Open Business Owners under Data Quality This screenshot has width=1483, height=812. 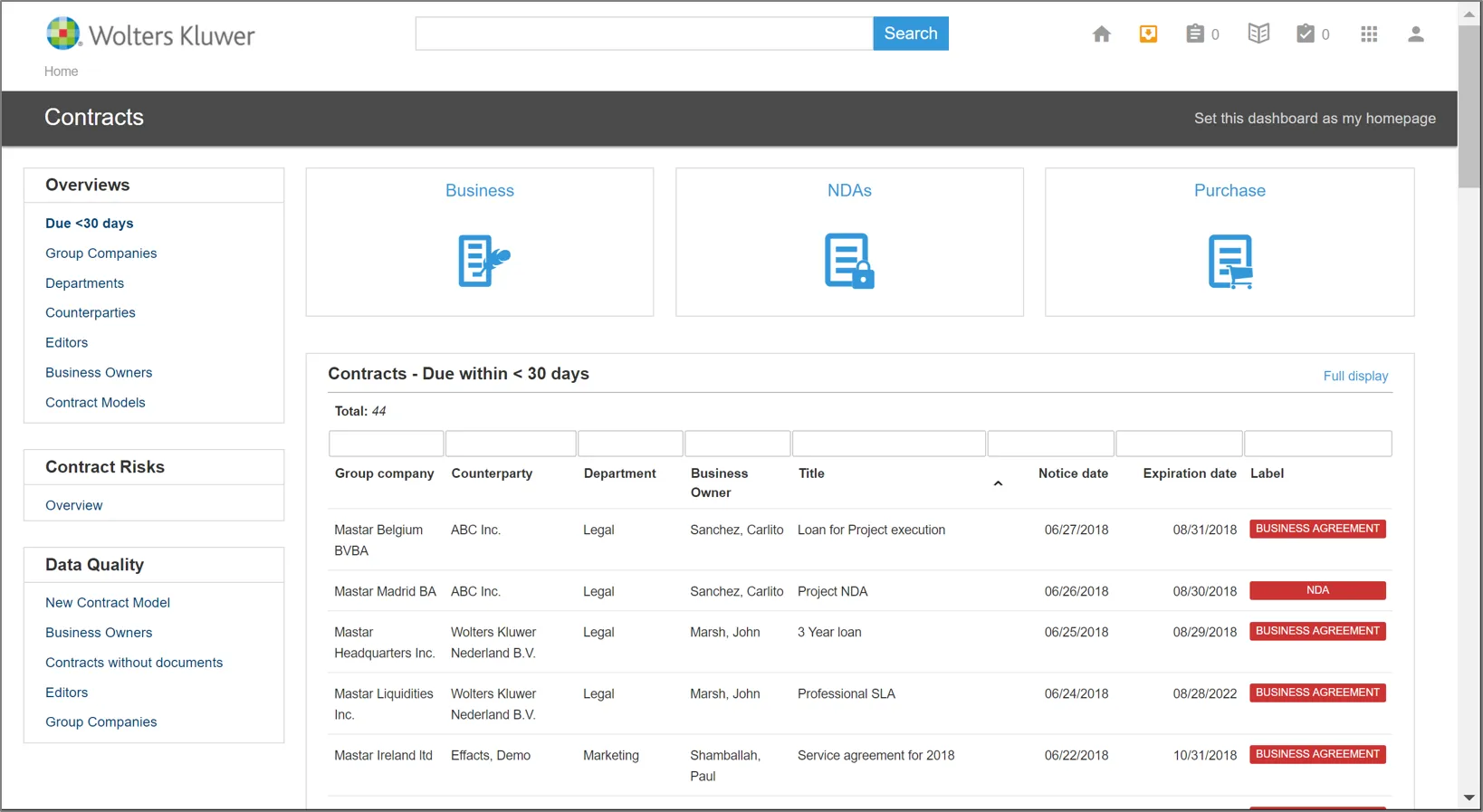point(99,633)
